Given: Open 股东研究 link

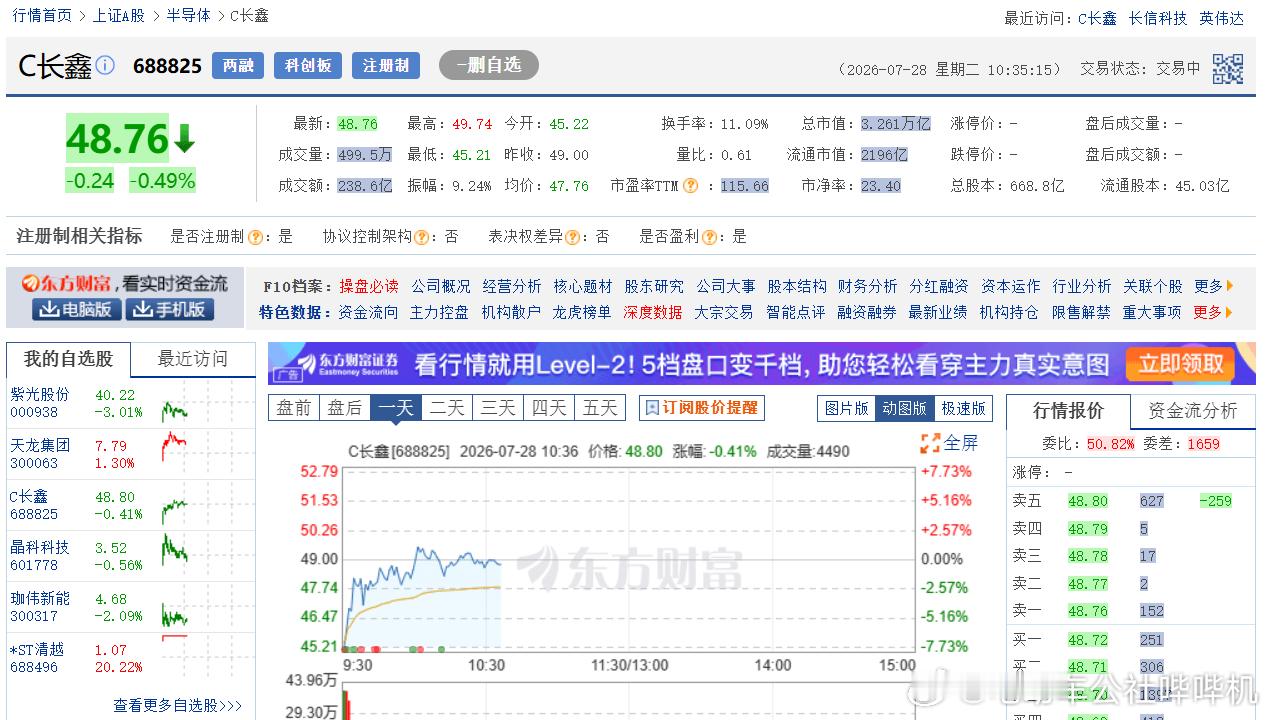Looking at the screenshot, I should point(654,286).
